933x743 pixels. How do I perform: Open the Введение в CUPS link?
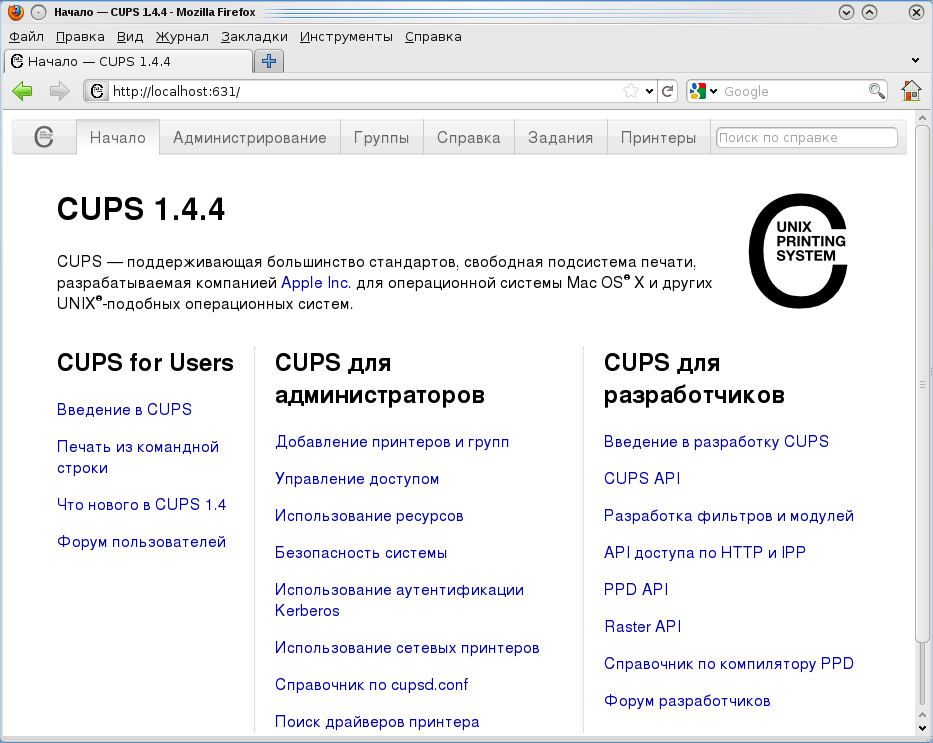coord(124,409)
